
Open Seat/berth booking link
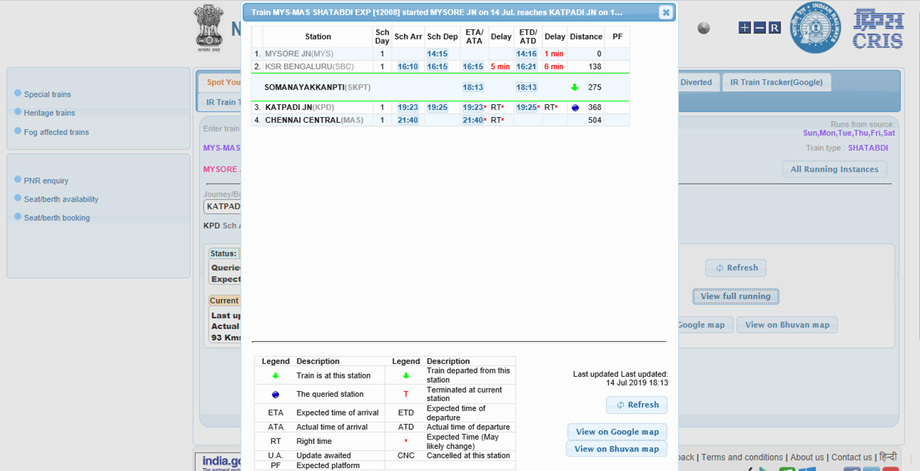57,218
